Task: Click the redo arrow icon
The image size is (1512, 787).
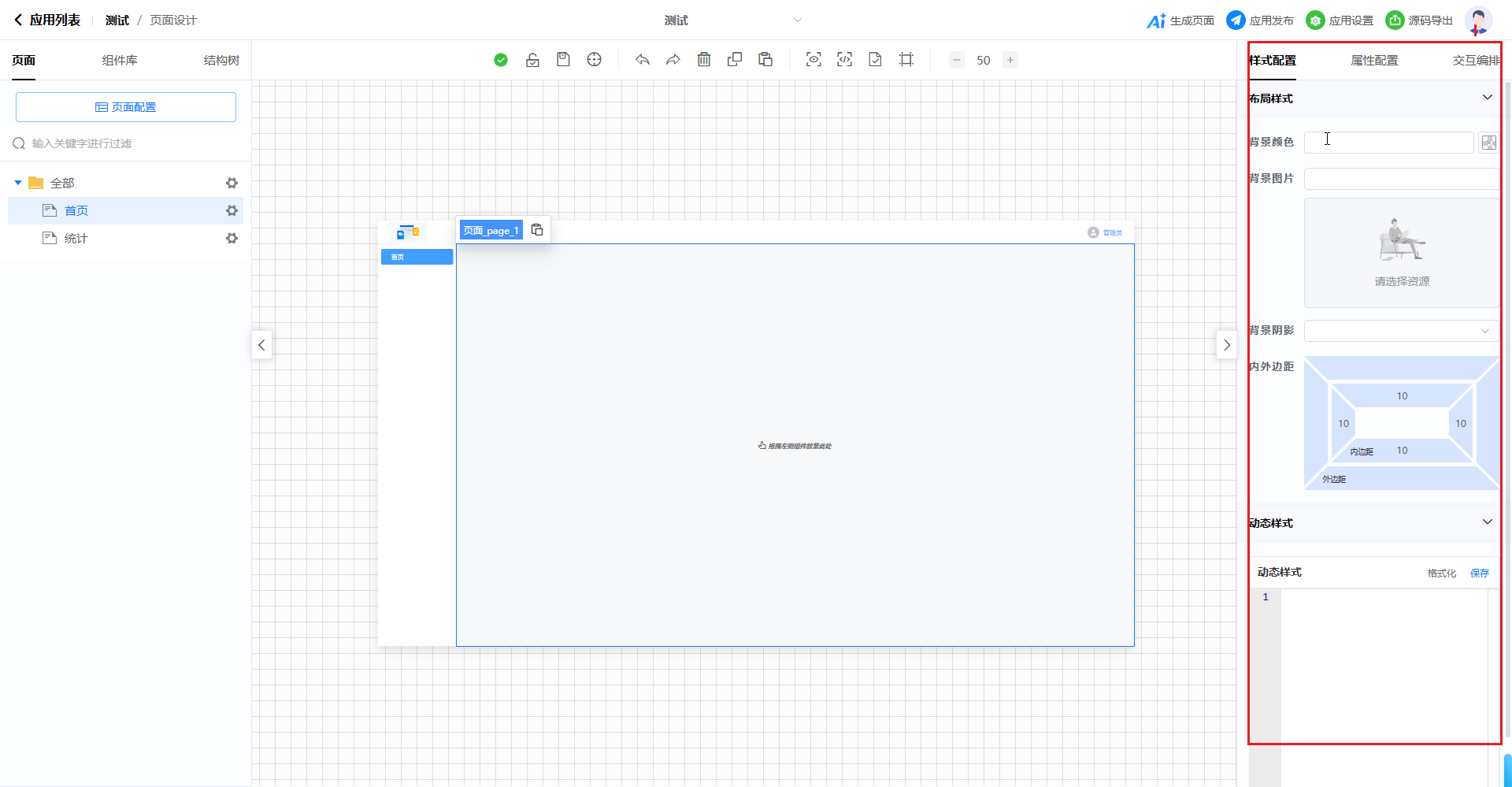Action: click(673, 60)
